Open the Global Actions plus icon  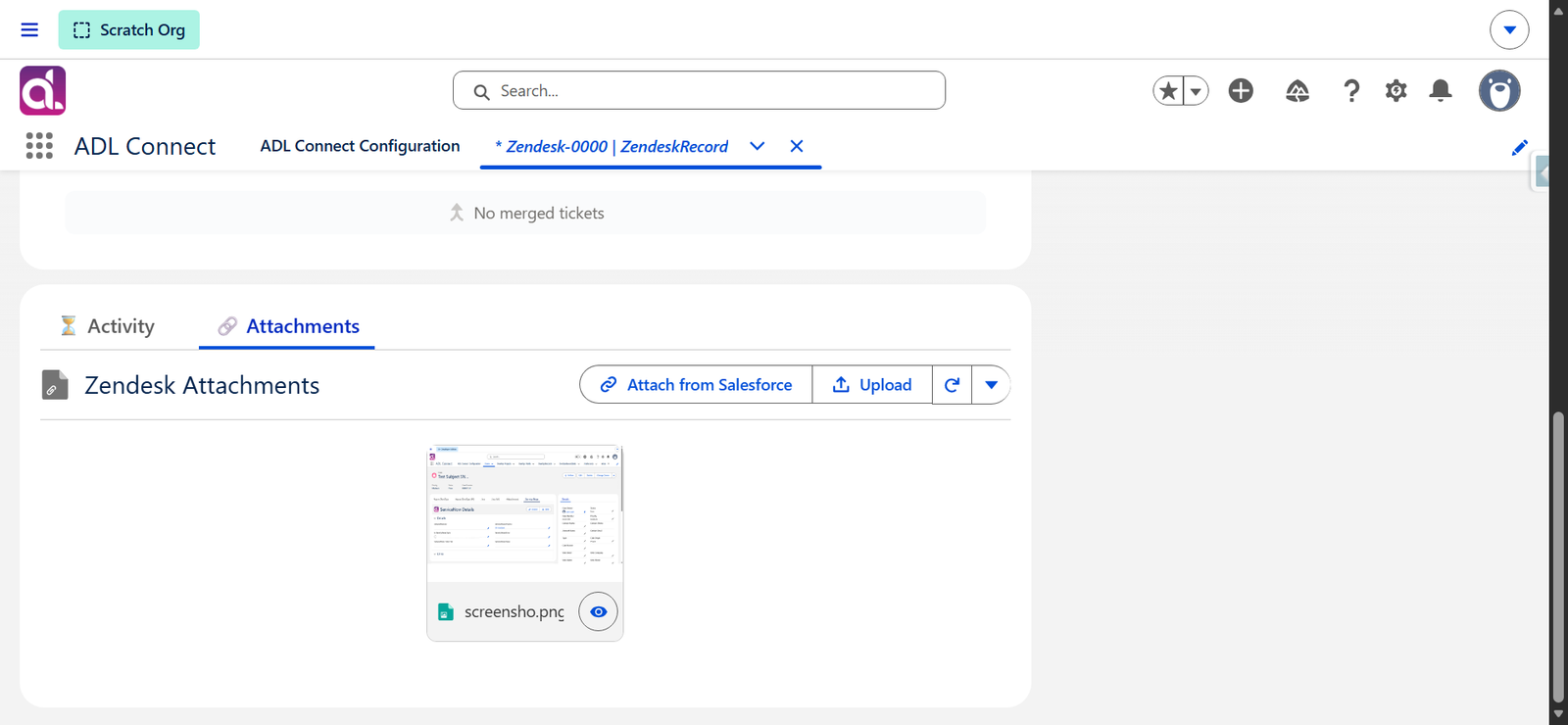pyautogui.click(x=1241, y=90)
